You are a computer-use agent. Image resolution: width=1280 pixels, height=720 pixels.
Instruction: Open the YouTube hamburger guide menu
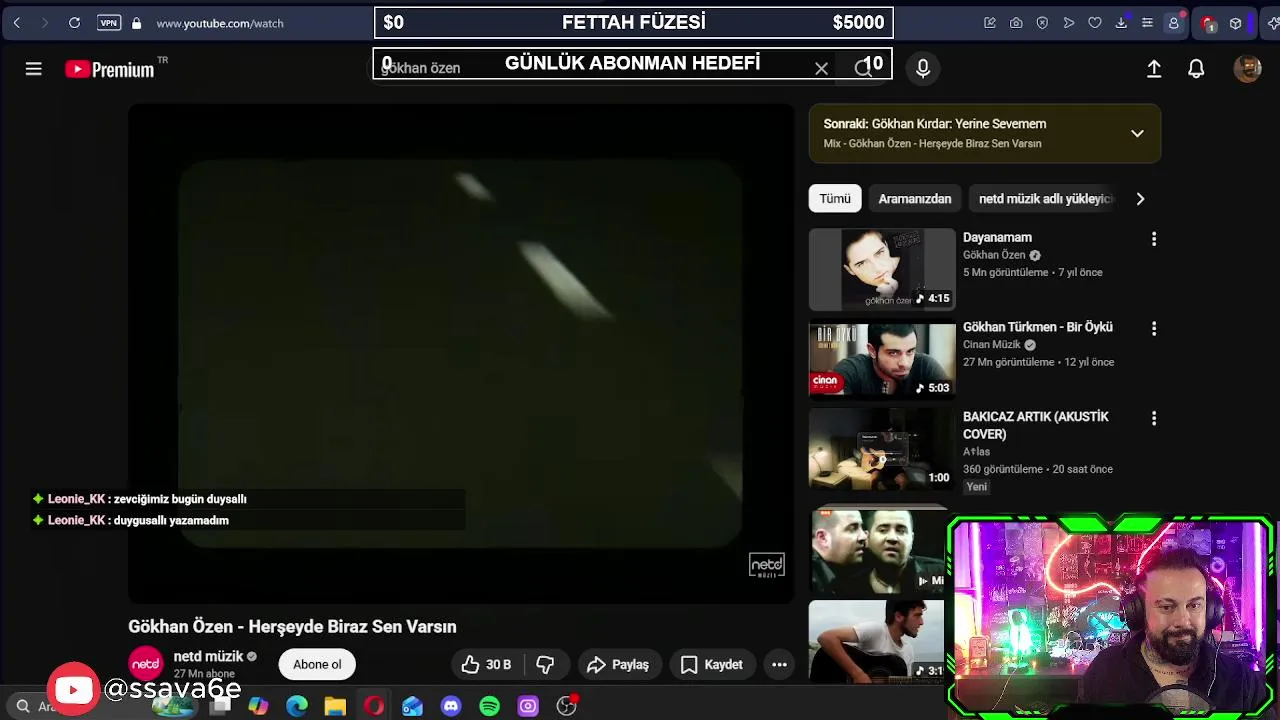tap(34, 69)
